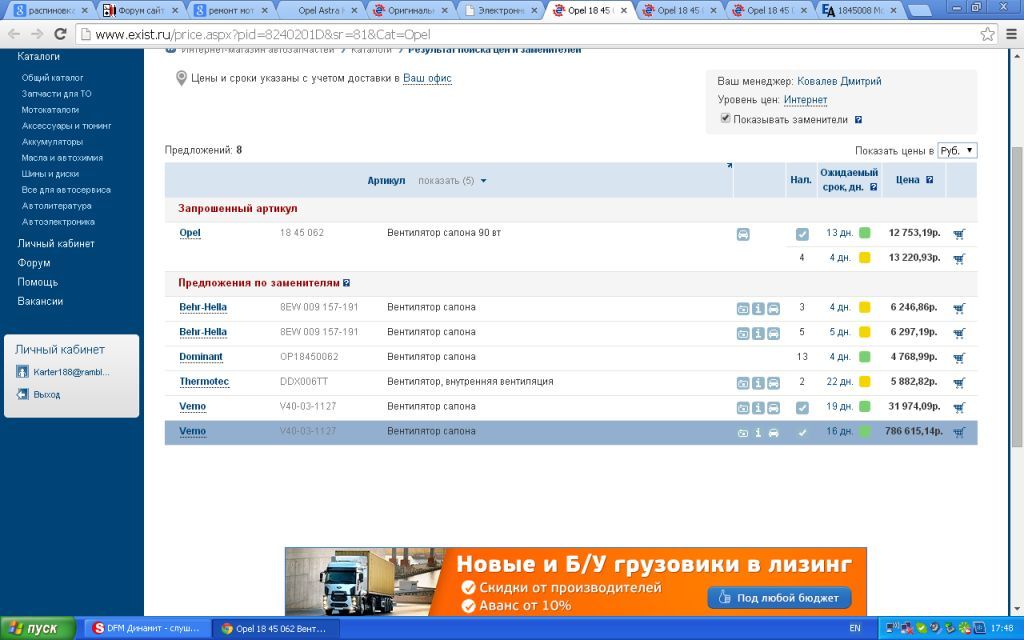Switch to DFM Динамит taskbar window
Viewport: 1024px width, 640px height.
[147, 628]
